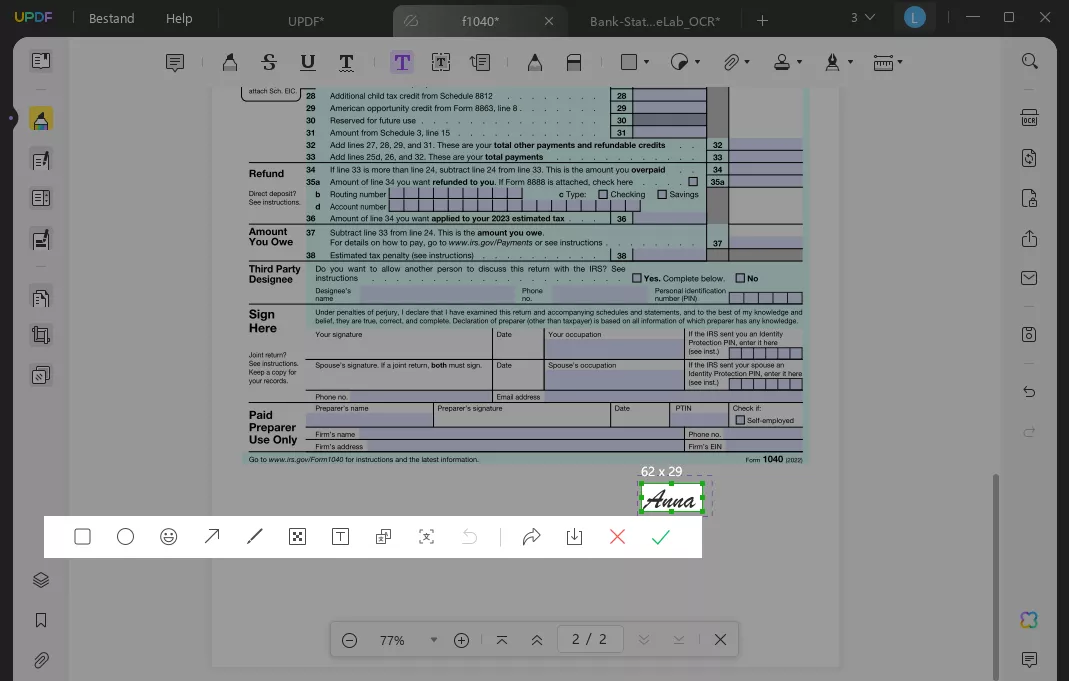Open the zoom level dropdown
This screenshot has height=681, width=1069.
pyautogui.click(x=434, y=640)
